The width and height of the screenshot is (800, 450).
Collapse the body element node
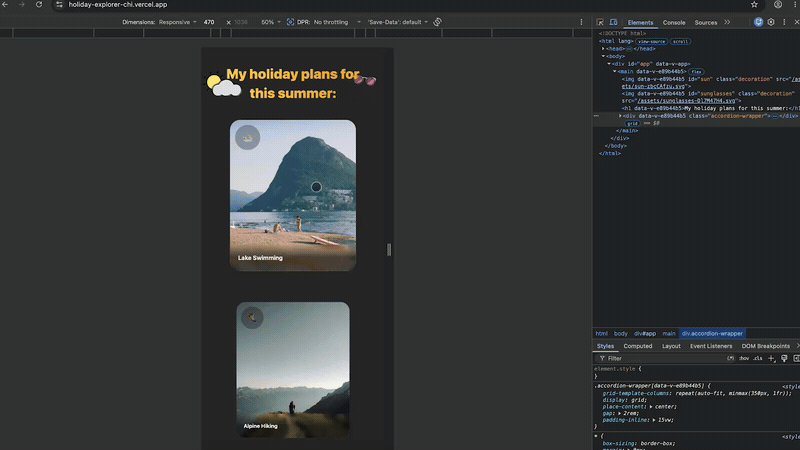pyautogui.click(x=603, y=57)
